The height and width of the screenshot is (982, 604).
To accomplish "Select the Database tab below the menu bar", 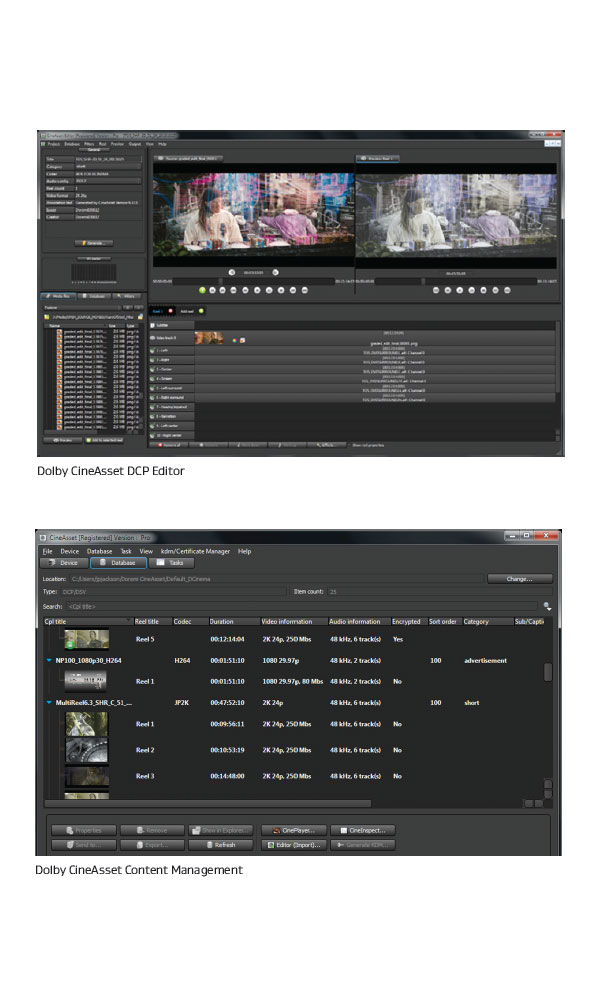I will (x=118, y=562).
